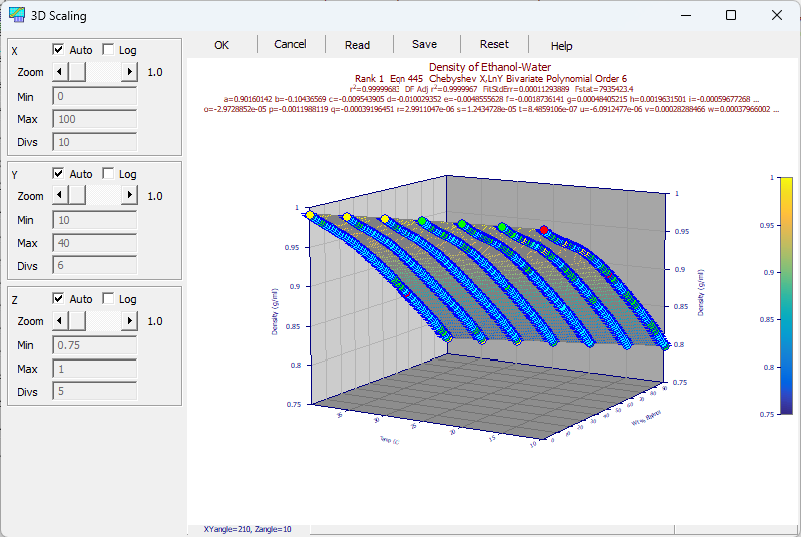Click the Z Max input field
801x537 pixels.
click(x=95, y=369)
